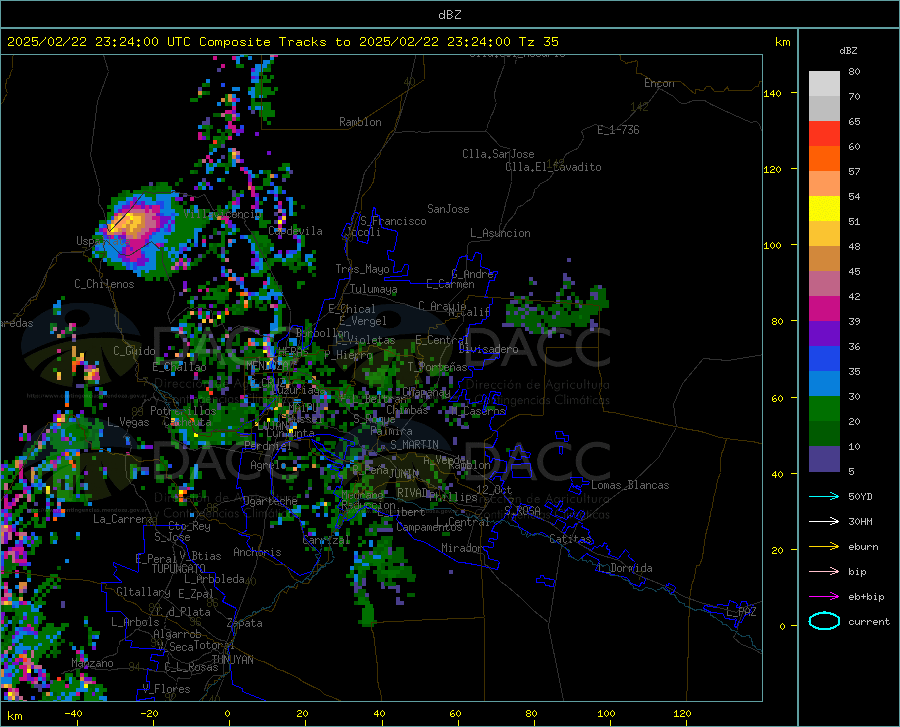This screenshot has width=900, height=727.
Task: Select the slate 5-10 dBZ swatch
Action: tap(824, 459)
